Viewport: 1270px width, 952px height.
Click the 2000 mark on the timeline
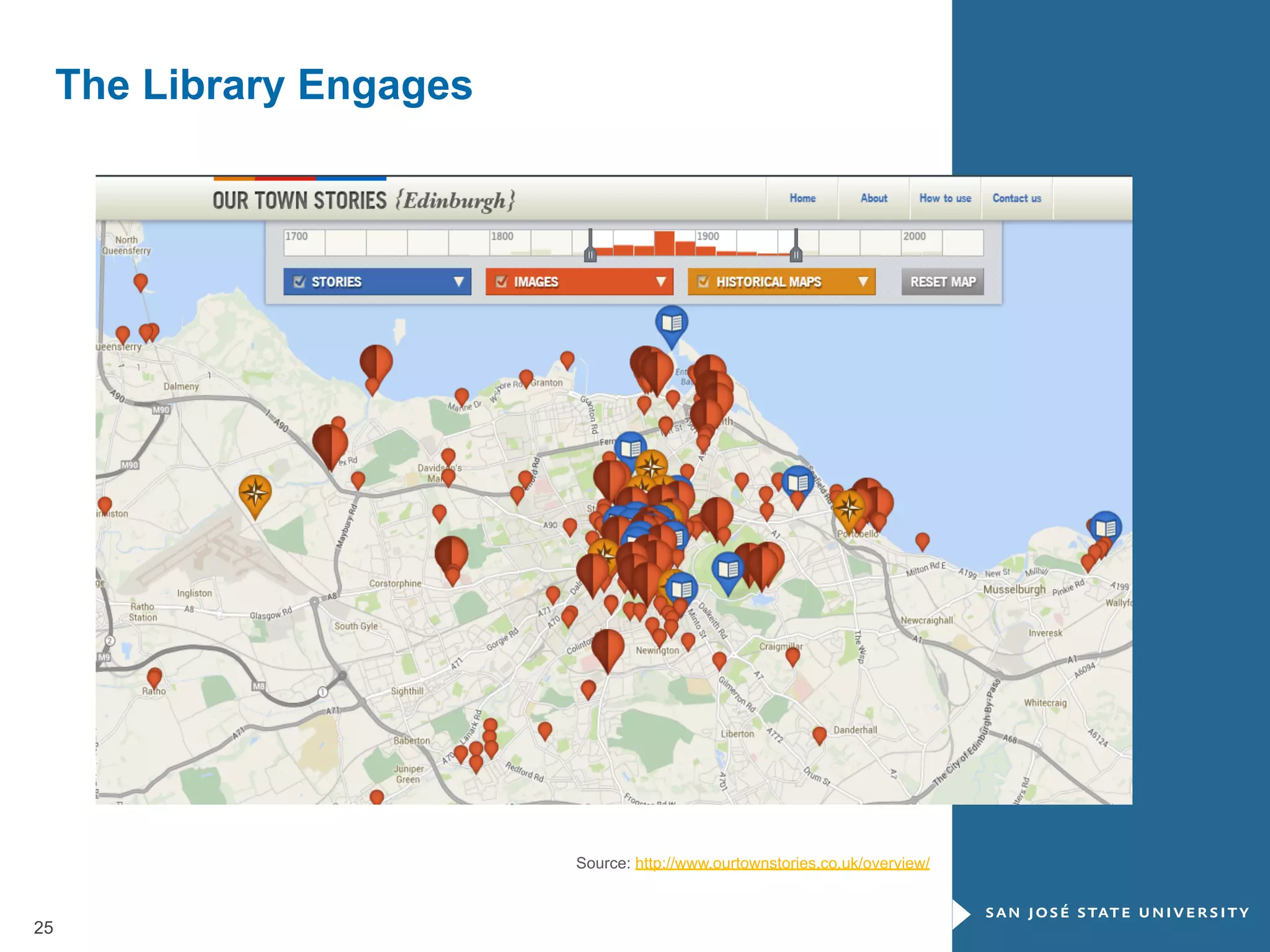(914, 236)
